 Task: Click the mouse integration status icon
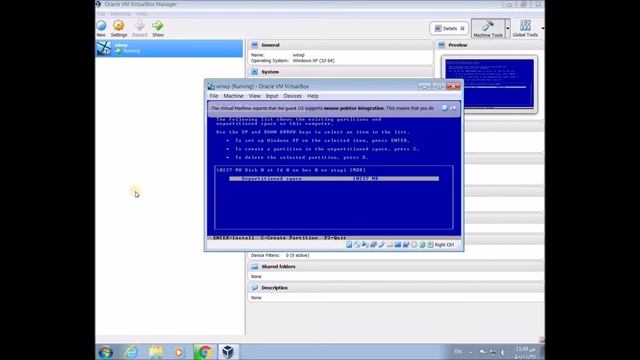point(422,244)
